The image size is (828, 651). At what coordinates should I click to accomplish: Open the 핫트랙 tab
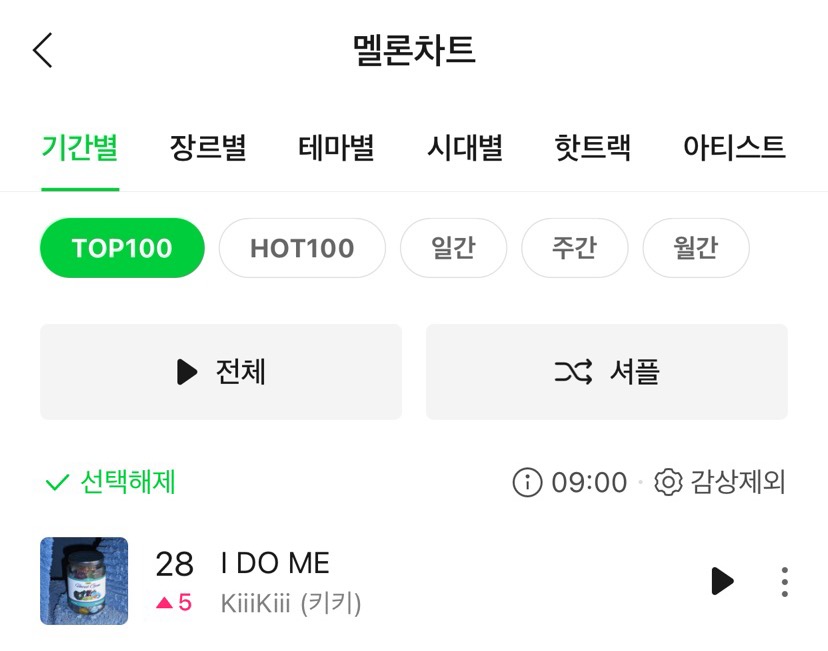click(x=592, y=148)
